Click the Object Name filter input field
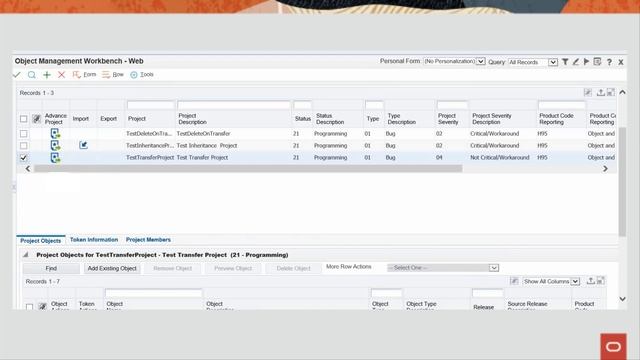The height and width of the screenshot is (360, 640). [x=153, y=293]
